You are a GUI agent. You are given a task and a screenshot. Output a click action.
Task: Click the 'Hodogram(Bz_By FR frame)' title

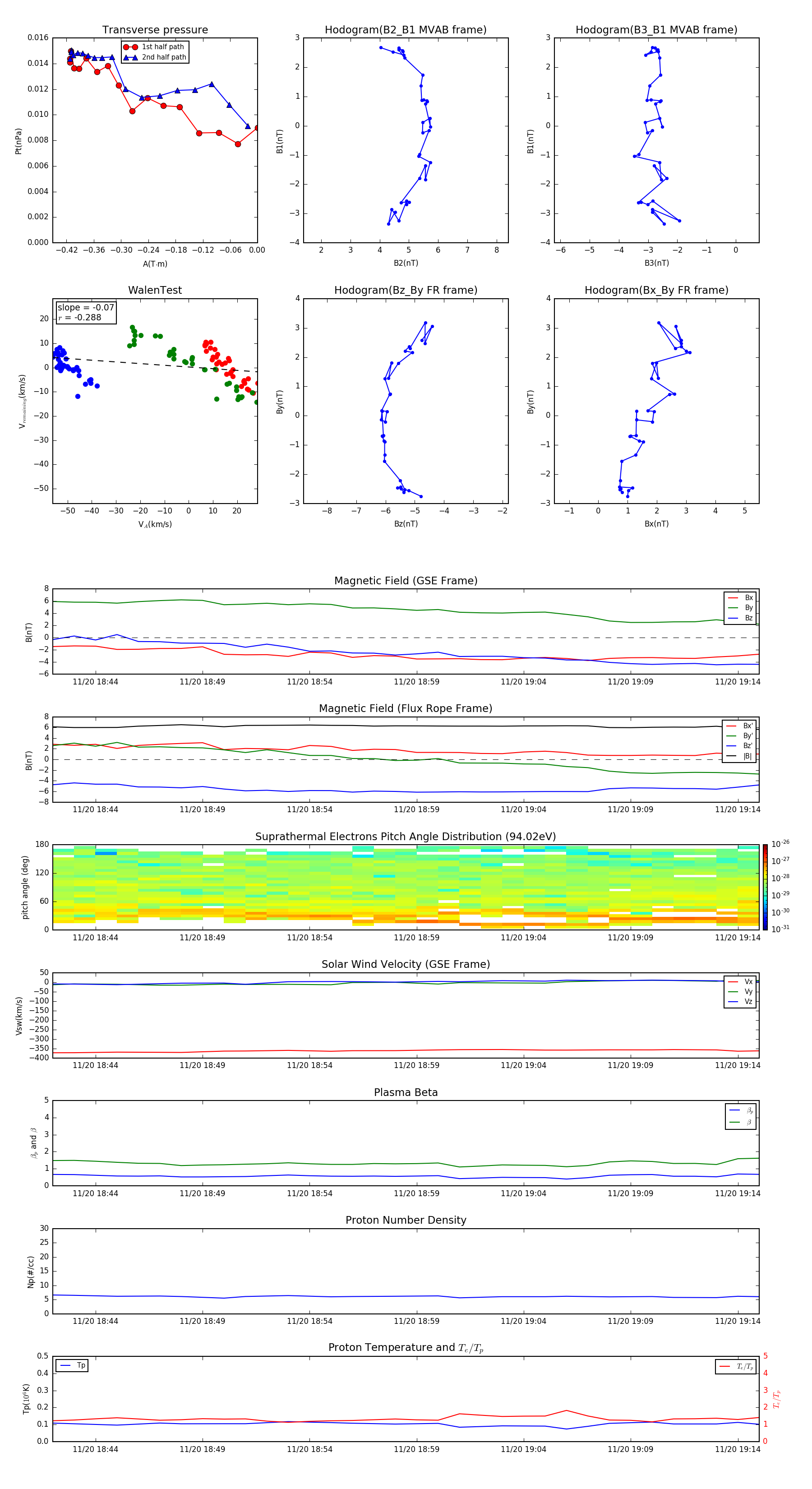point(406,290)
